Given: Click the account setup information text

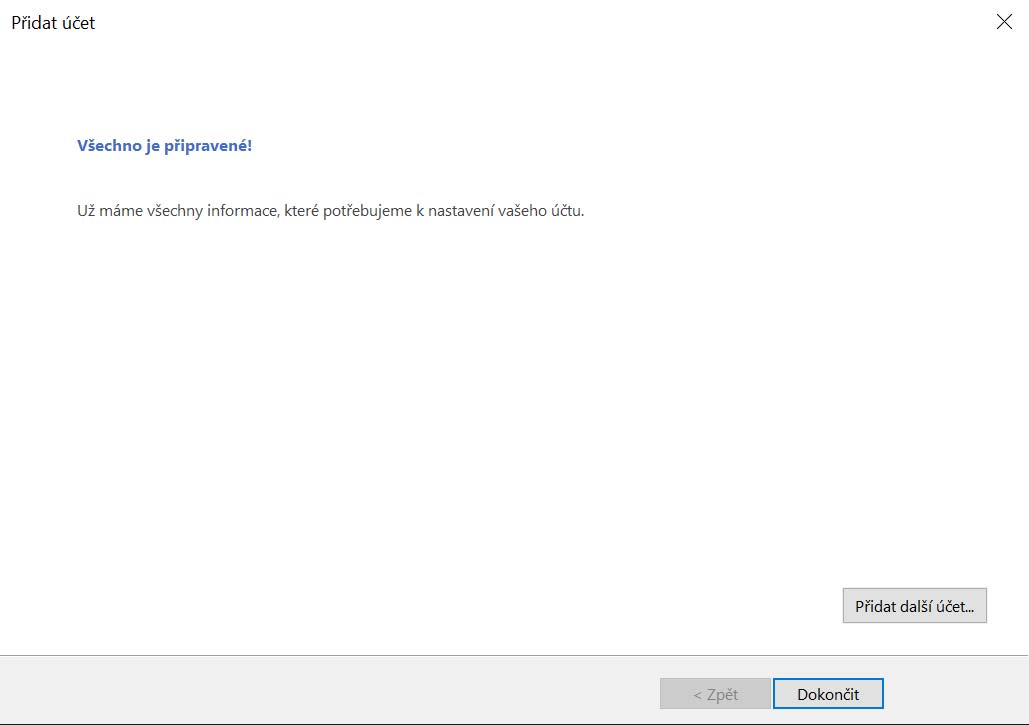Looking at the screenshot, I should click(x=330, y=211).
